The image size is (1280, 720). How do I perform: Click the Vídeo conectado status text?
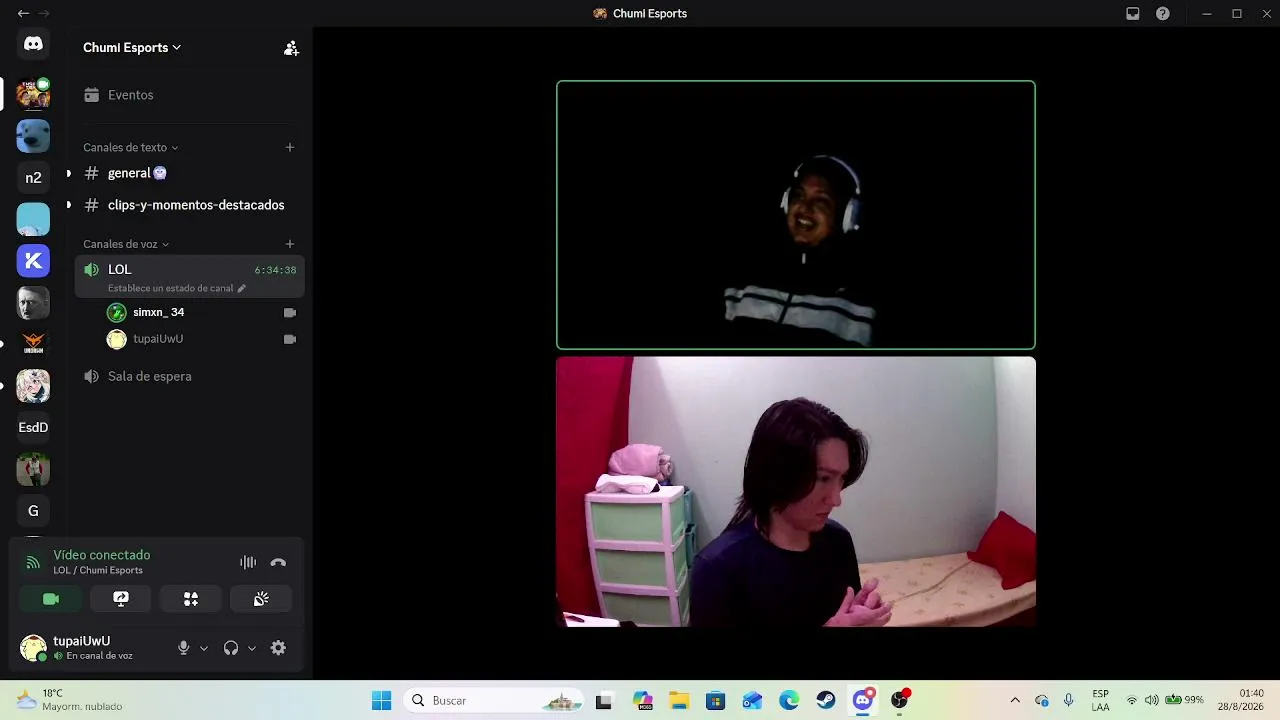102,555
